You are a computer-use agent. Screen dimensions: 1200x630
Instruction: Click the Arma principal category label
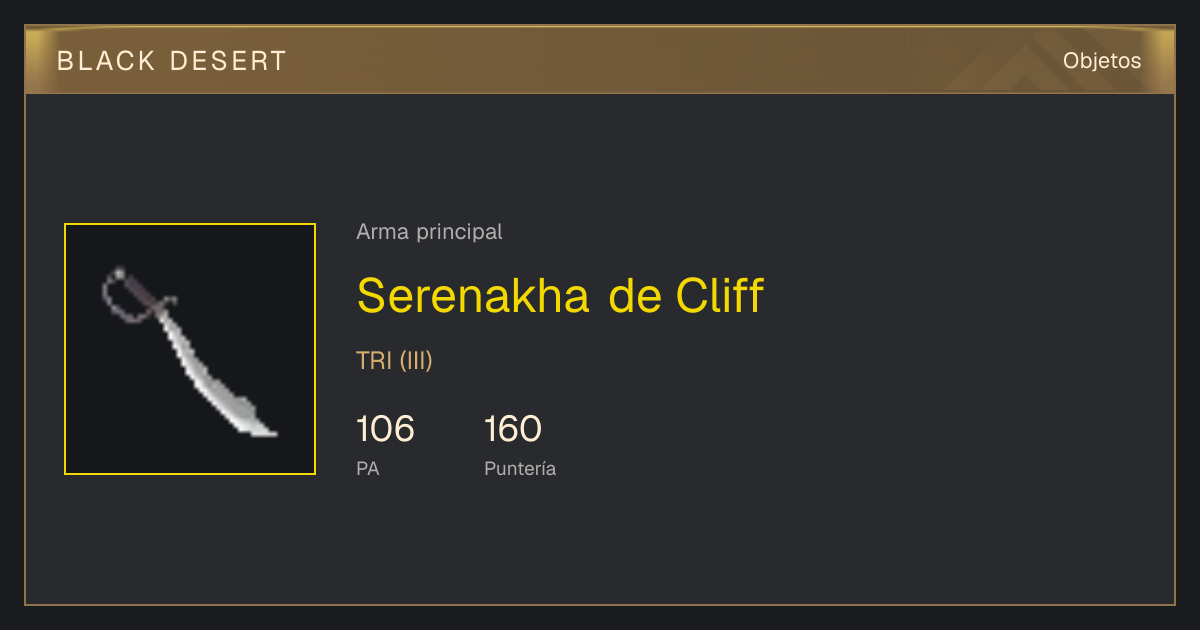[429, 232]
